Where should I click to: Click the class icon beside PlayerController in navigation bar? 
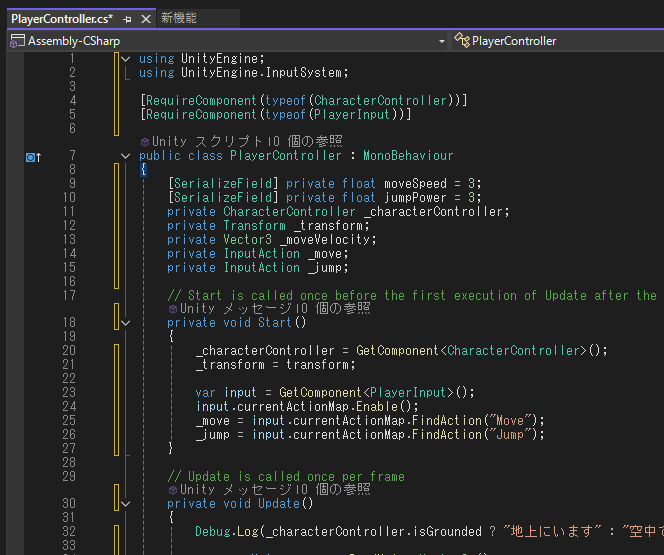tap(461, 41)
